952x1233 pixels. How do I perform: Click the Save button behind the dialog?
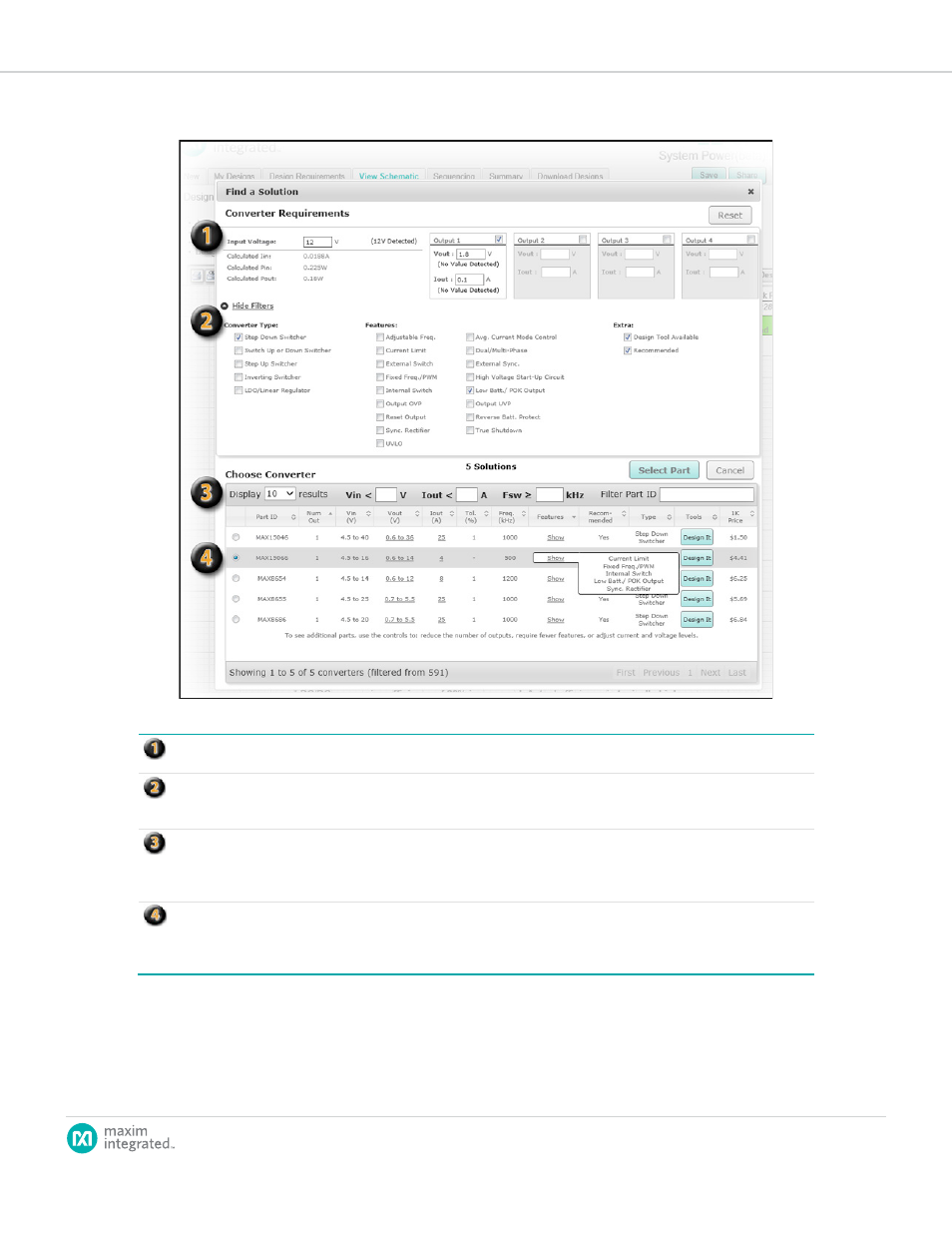(x=709, y=175)
